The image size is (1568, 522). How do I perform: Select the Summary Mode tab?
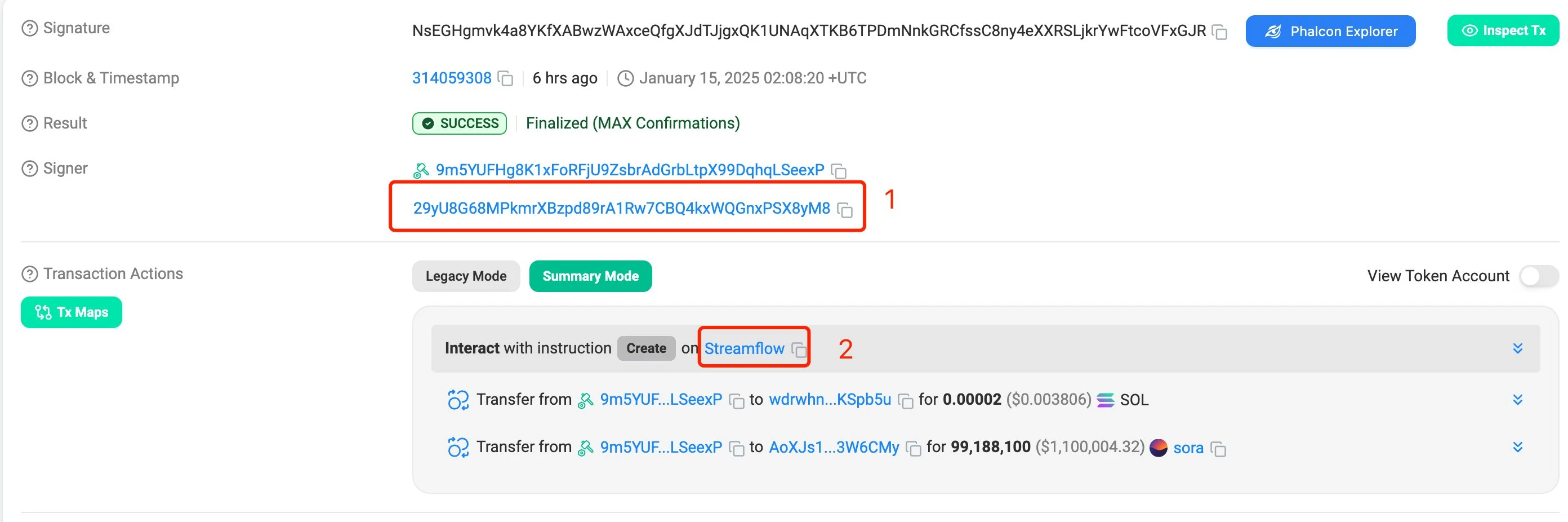(x=590, y=276)
